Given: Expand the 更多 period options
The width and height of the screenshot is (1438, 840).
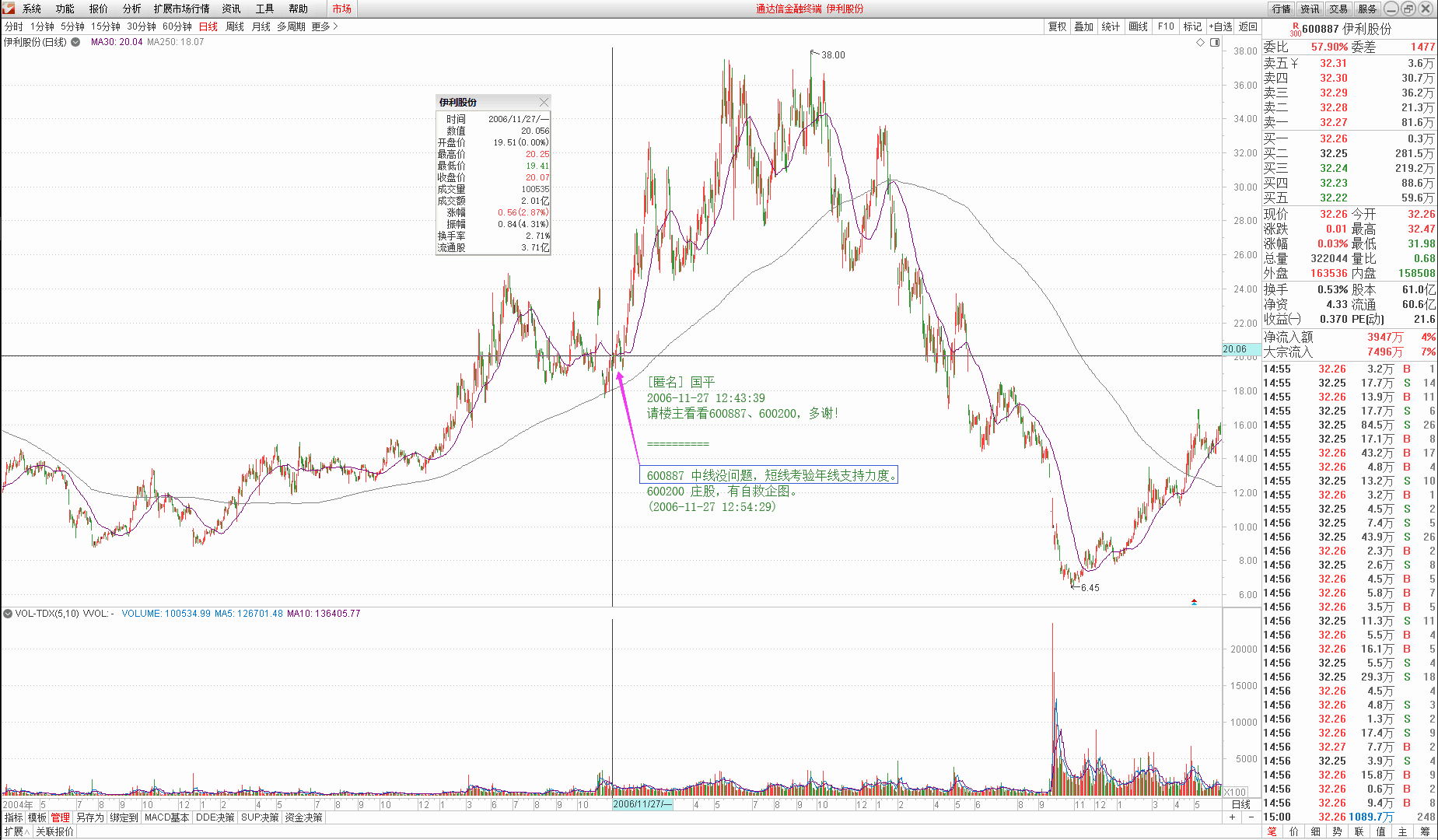Looking at the screenshot, I should (x=324, y=26).
